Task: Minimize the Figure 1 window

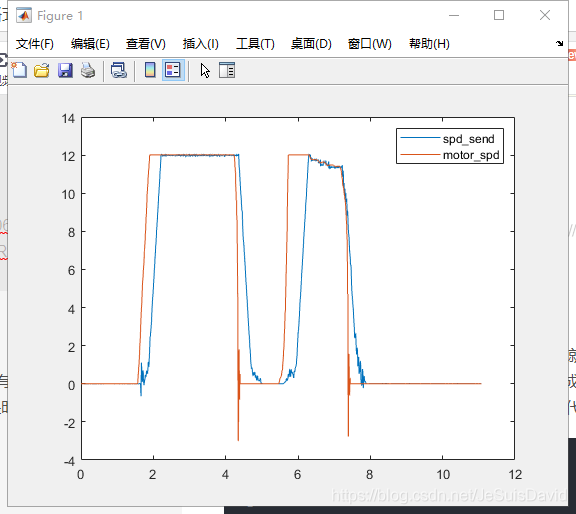Action: [454, 15]
